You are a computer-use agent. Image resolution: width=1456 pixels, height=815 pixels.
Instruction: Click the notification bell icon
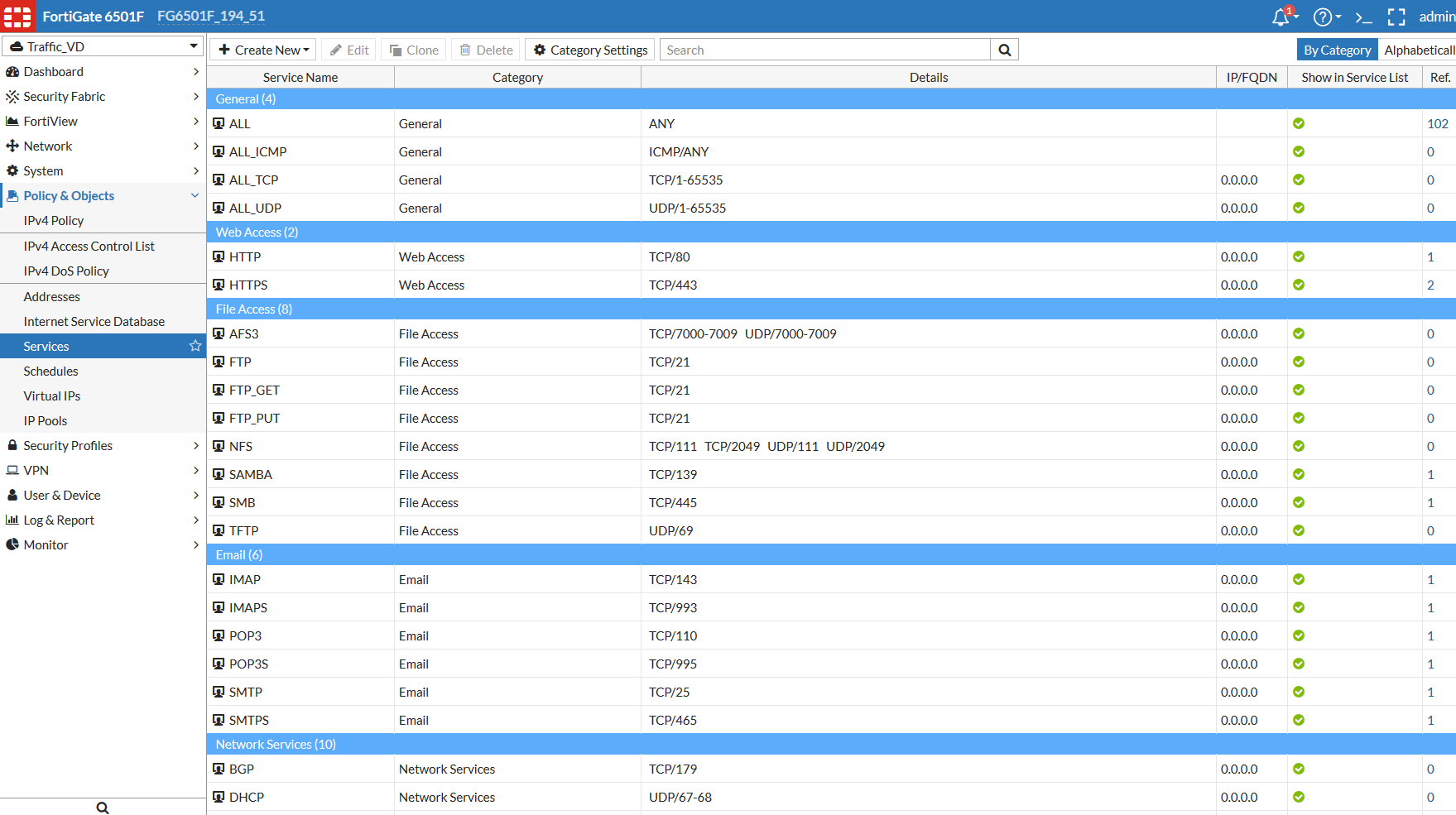1281,17
